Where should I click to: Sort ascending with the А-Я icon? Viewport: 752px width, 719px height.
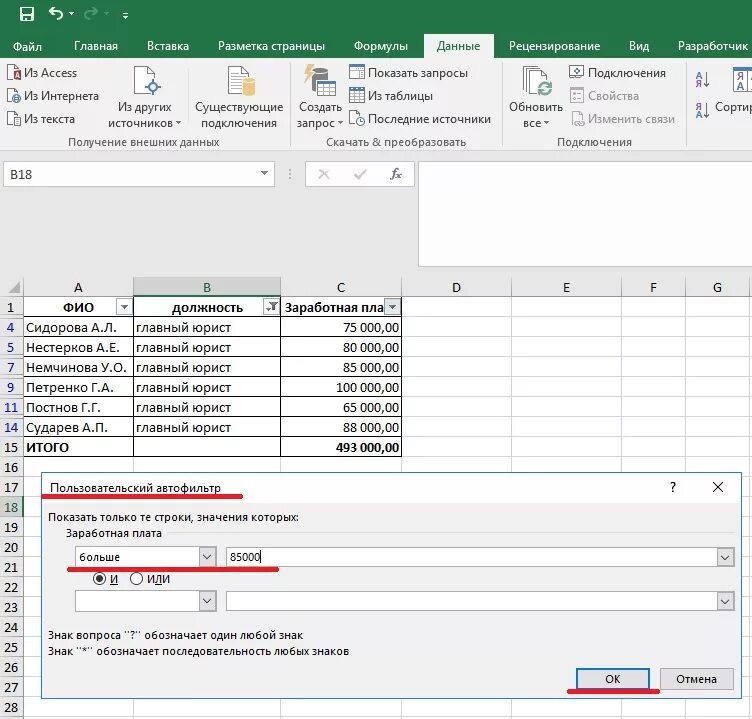pos(702,80)
